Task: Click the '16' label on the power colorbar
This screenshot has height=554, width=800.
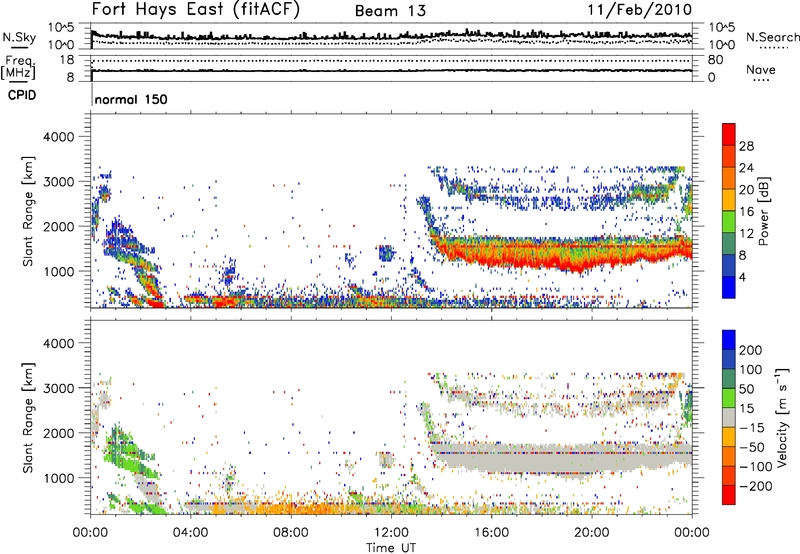Action: pyautogui.click(x=746, y=212)
